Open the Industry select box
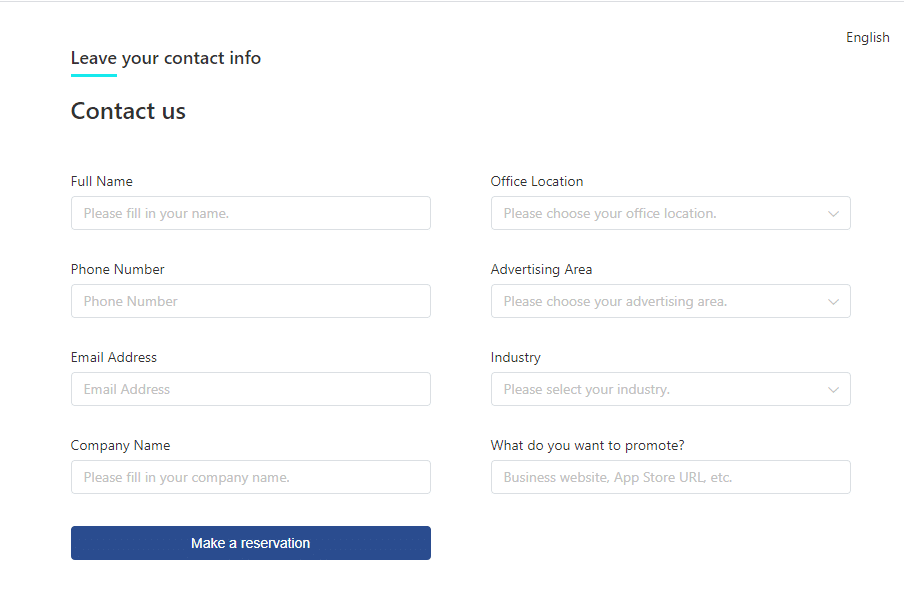This screenshot has height=598, width=904. (x=660, y=389)
